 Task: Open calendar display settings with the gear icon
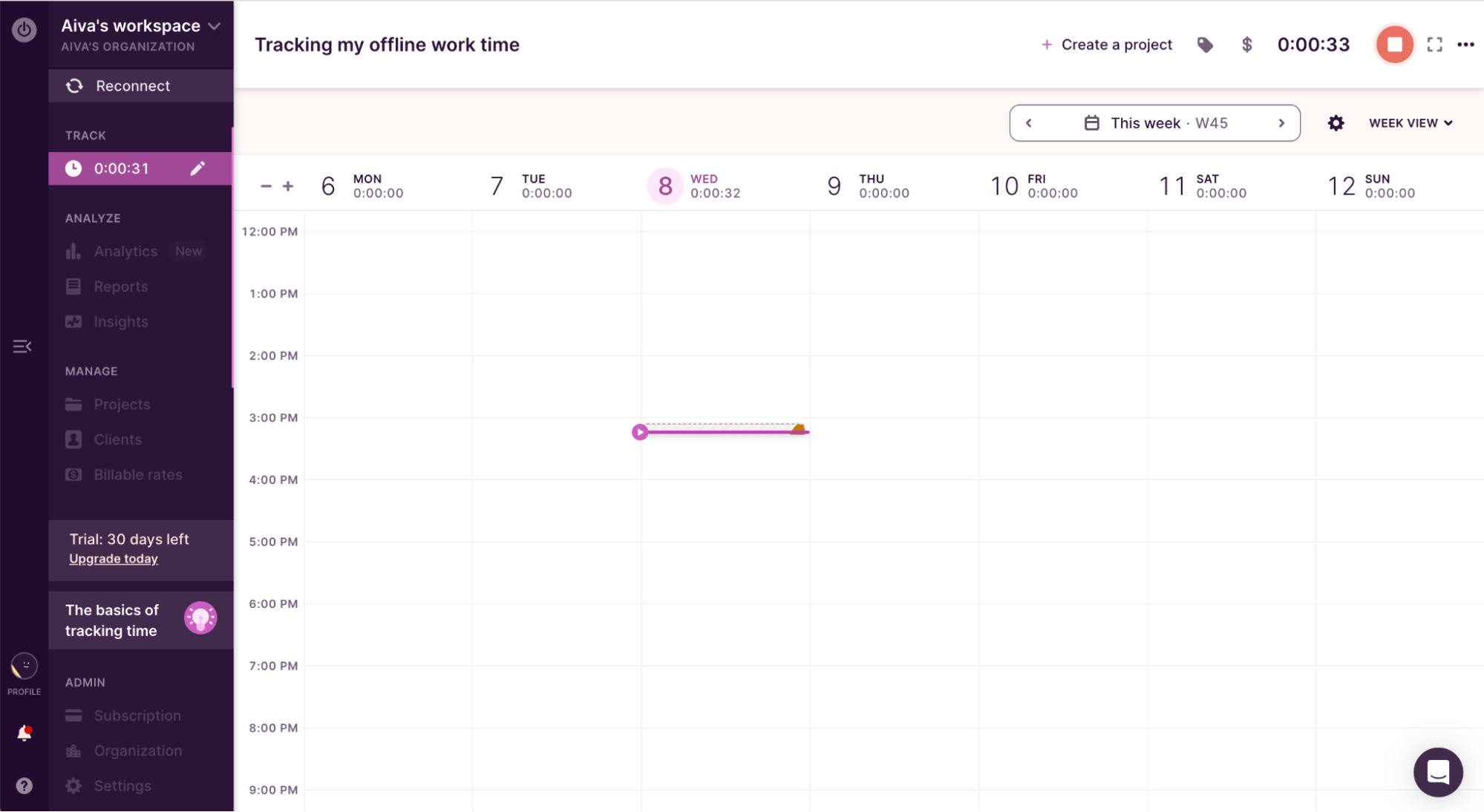(1336, 123)
